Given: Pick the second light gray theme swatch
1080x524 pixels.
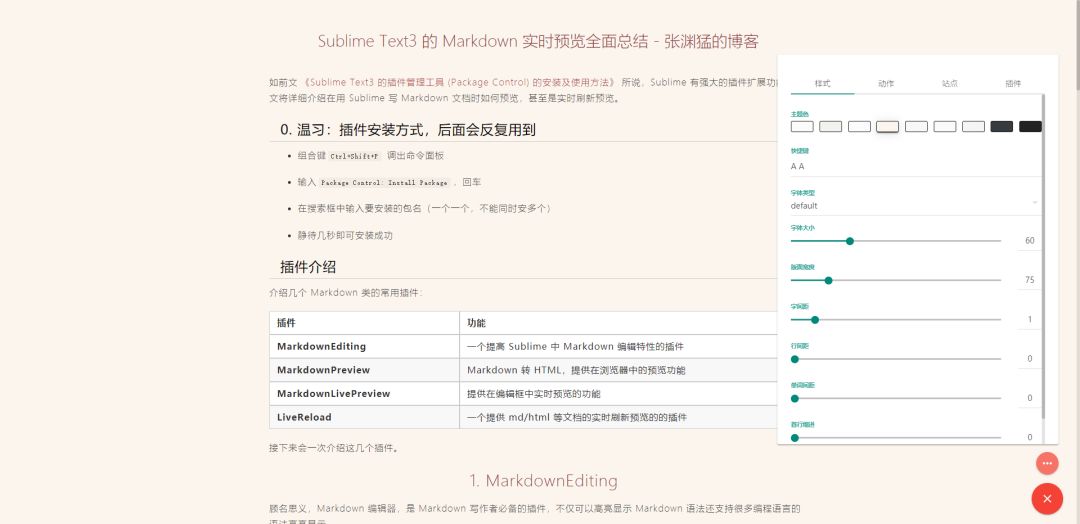Looking at the screenshot, I should (831, 127).
